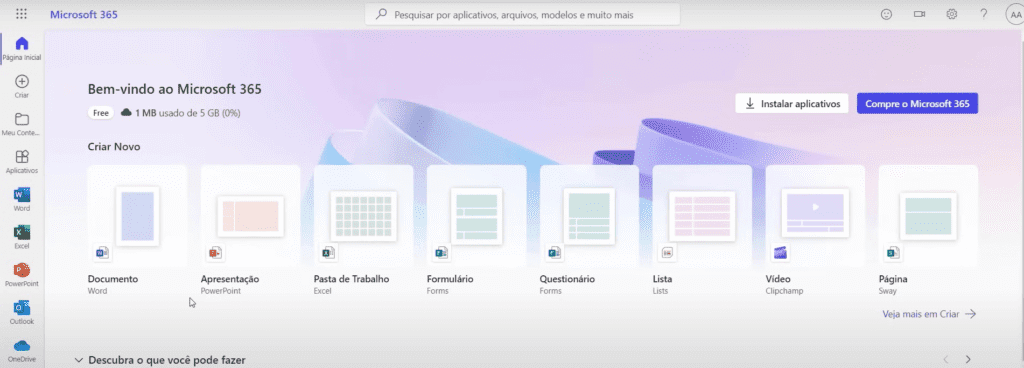Open the video camera meeting icon
This screenshot has width=1024, height=368.
[920, 14]
